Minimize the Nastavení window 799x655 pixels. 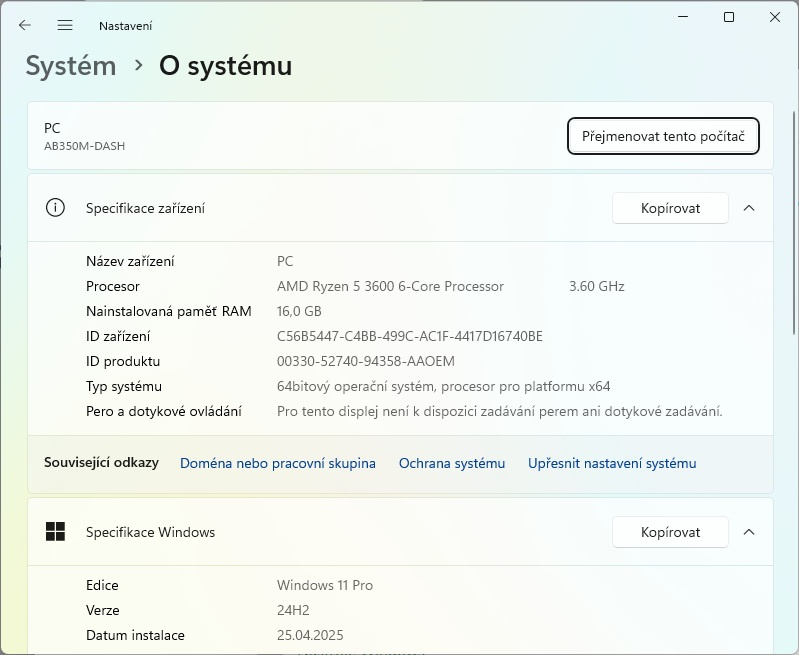683,17
